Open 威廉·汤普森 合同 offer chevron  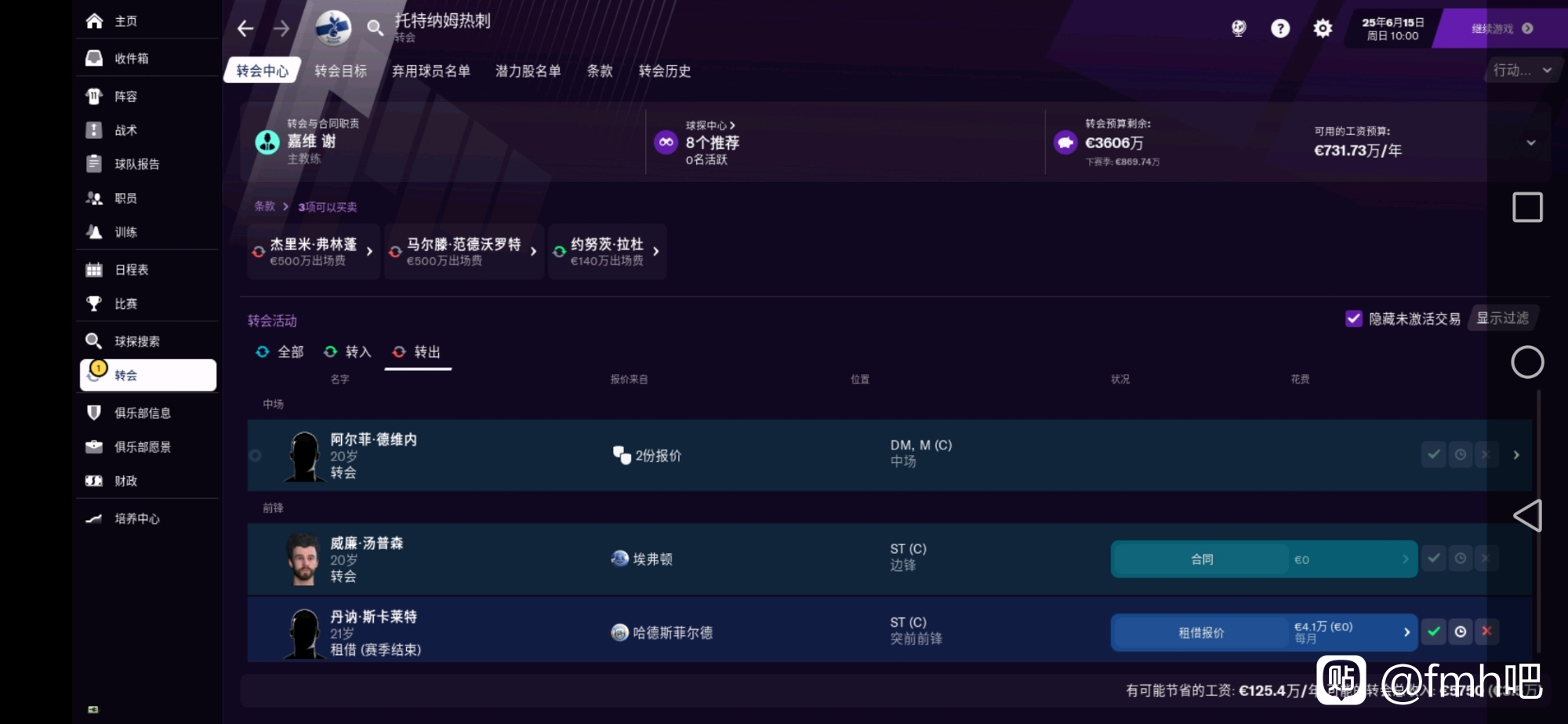tap(1406, 559)
